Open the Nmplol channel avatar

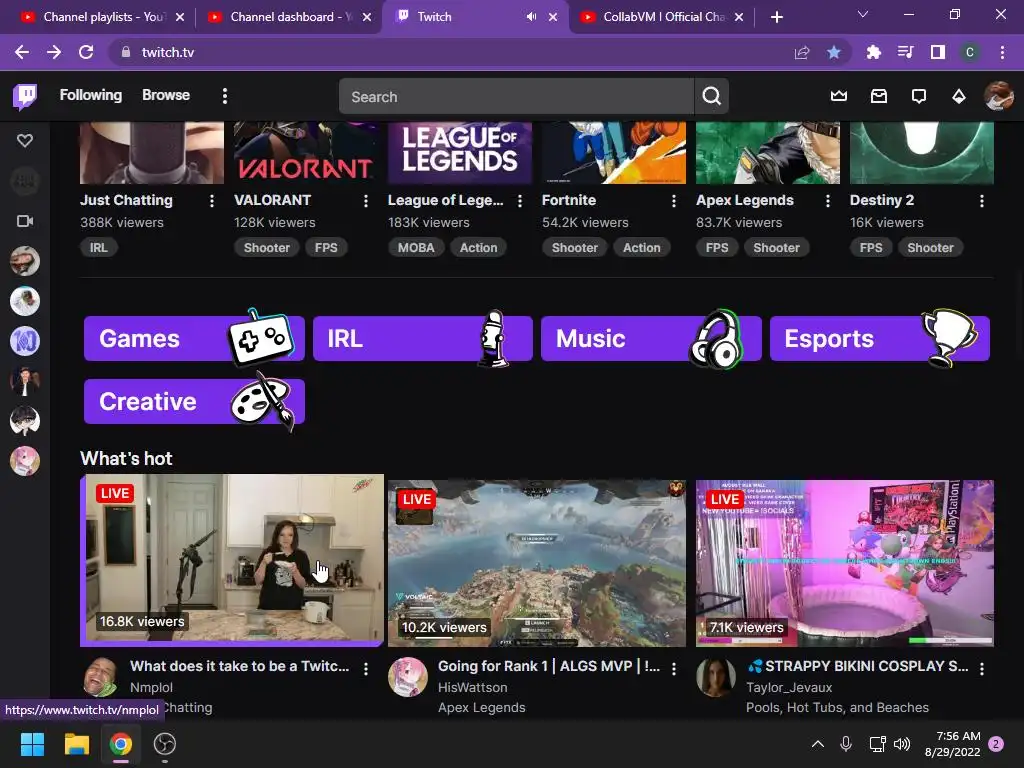point(100,677)
